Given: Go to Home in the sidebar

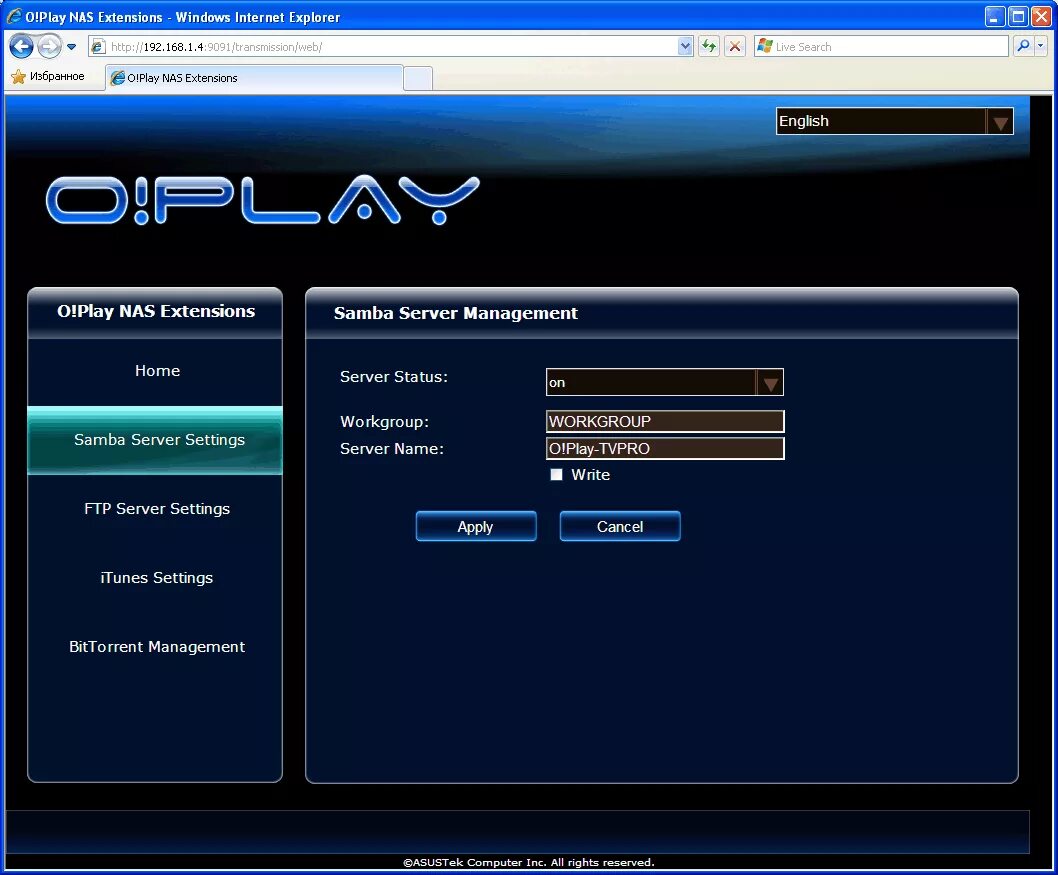Looking at the screenshot, I should pos(157,370).
